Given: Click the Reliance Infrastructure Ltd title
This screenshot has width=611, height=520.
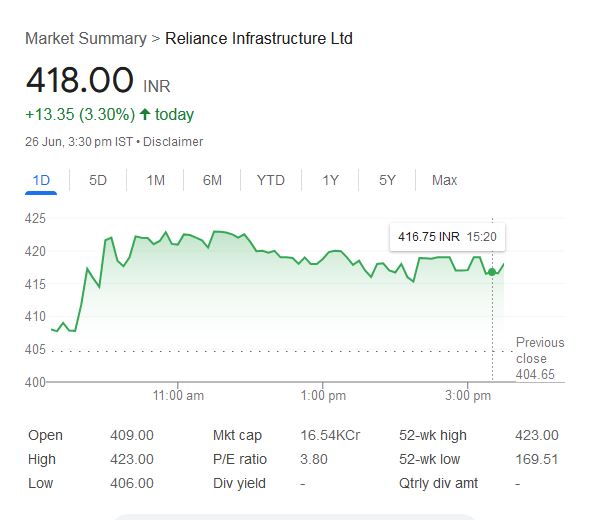Looking at the screenshot, I should coord(258,39).
